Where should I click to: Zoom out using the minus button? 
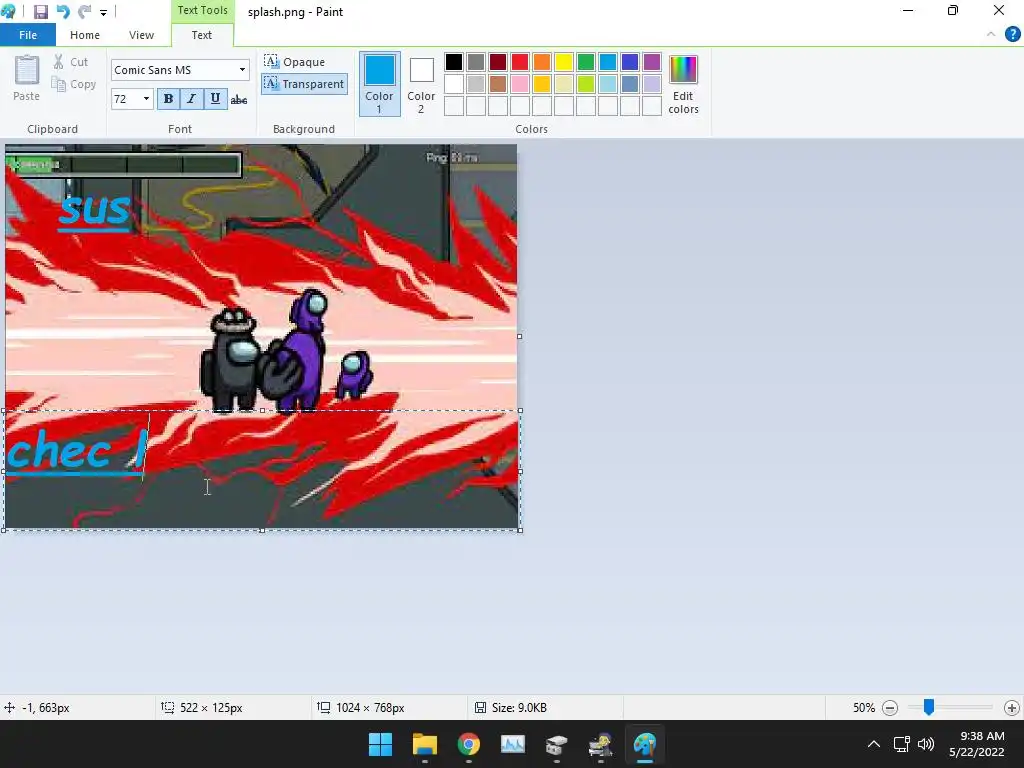[x=889, y=708]
